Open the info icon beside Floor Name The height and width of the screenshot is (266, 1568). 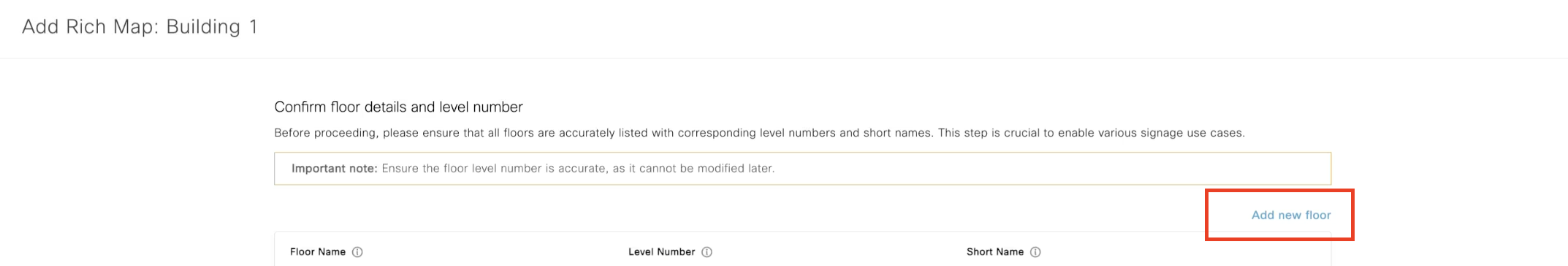(x=357, y=252)
